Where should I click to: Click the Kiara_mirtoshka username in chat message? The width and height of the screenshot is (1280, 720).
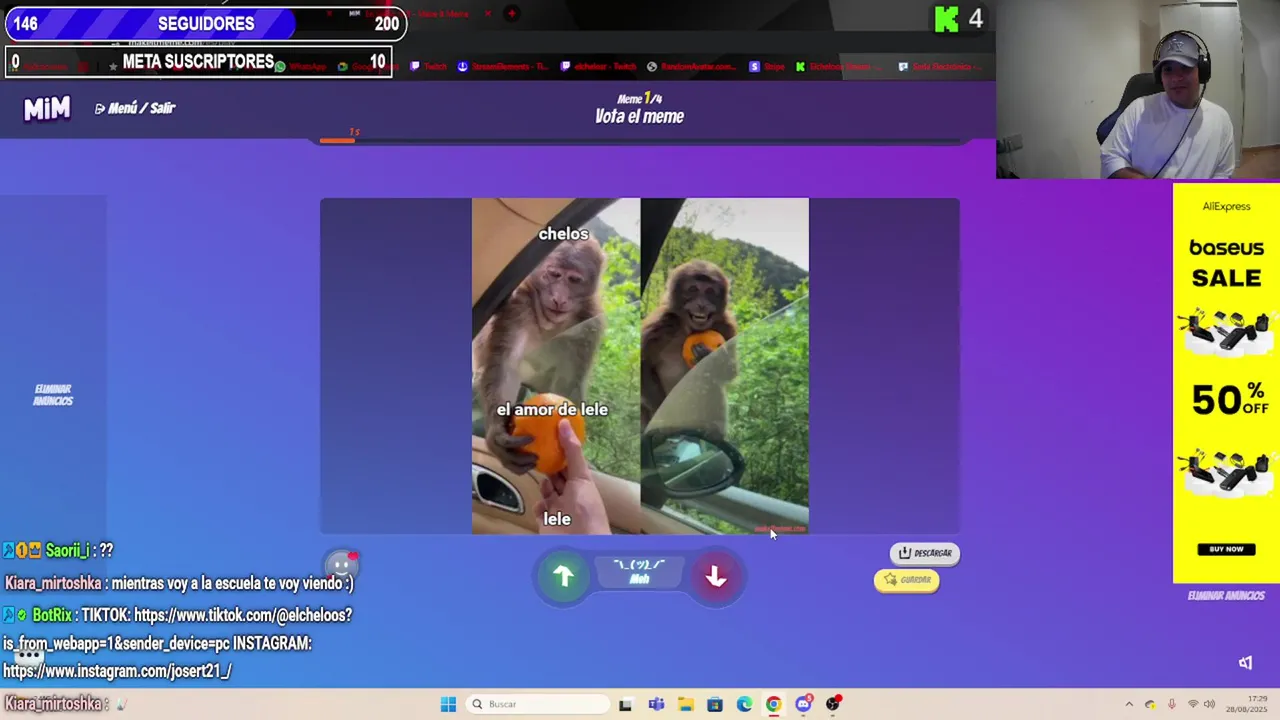[x=53, y=583]
